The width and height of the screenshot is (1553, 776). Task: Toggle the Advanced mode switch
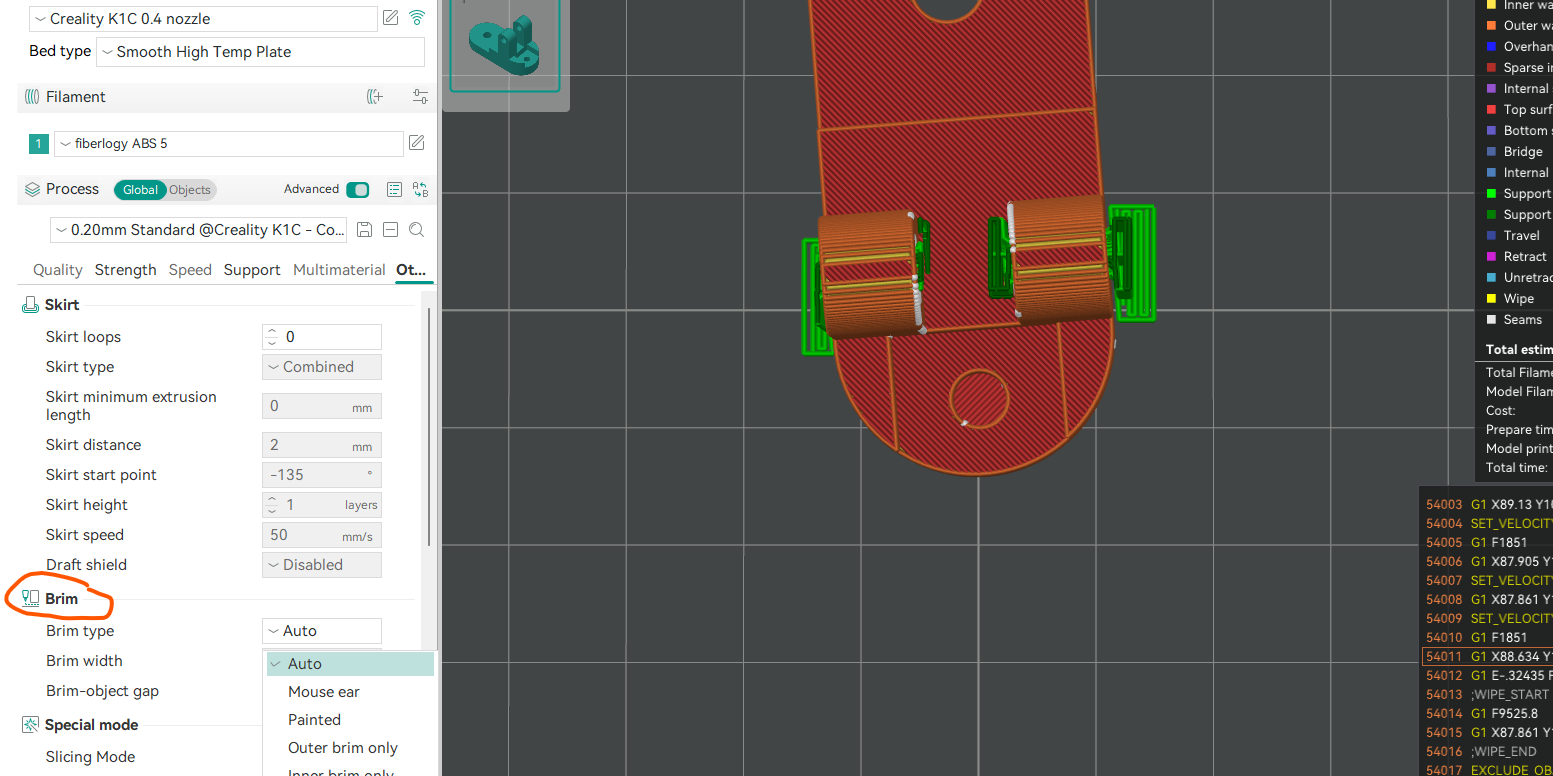357,190
